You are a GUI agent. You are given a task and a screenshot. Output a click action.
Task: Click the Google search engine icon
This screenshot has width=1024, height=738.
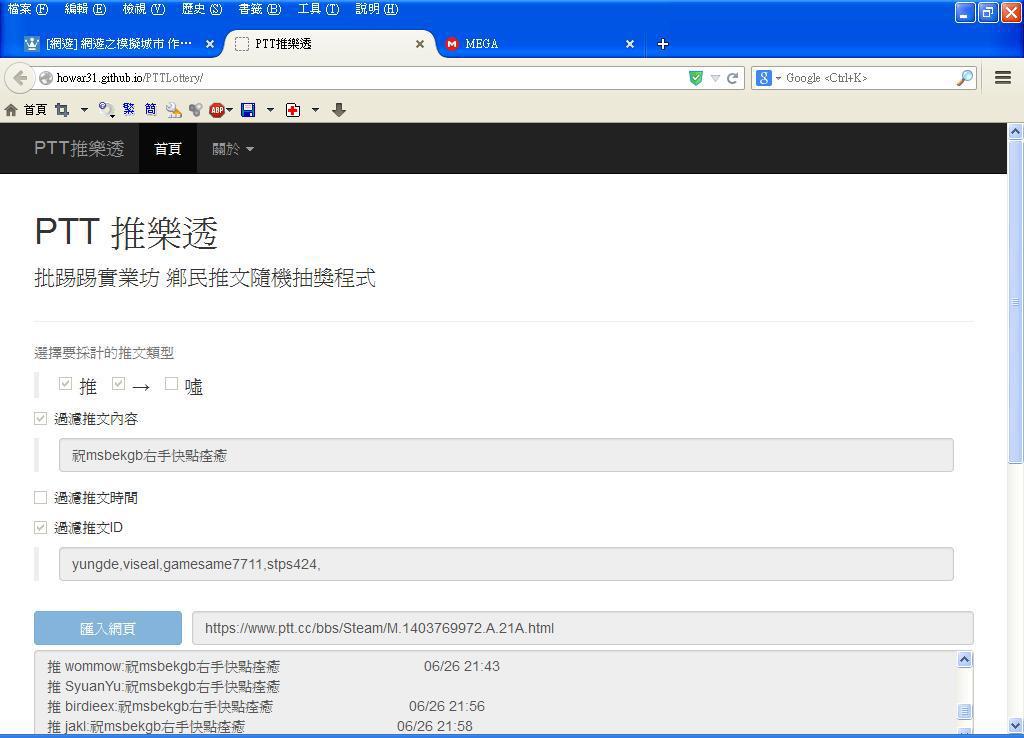click(763, 78)
